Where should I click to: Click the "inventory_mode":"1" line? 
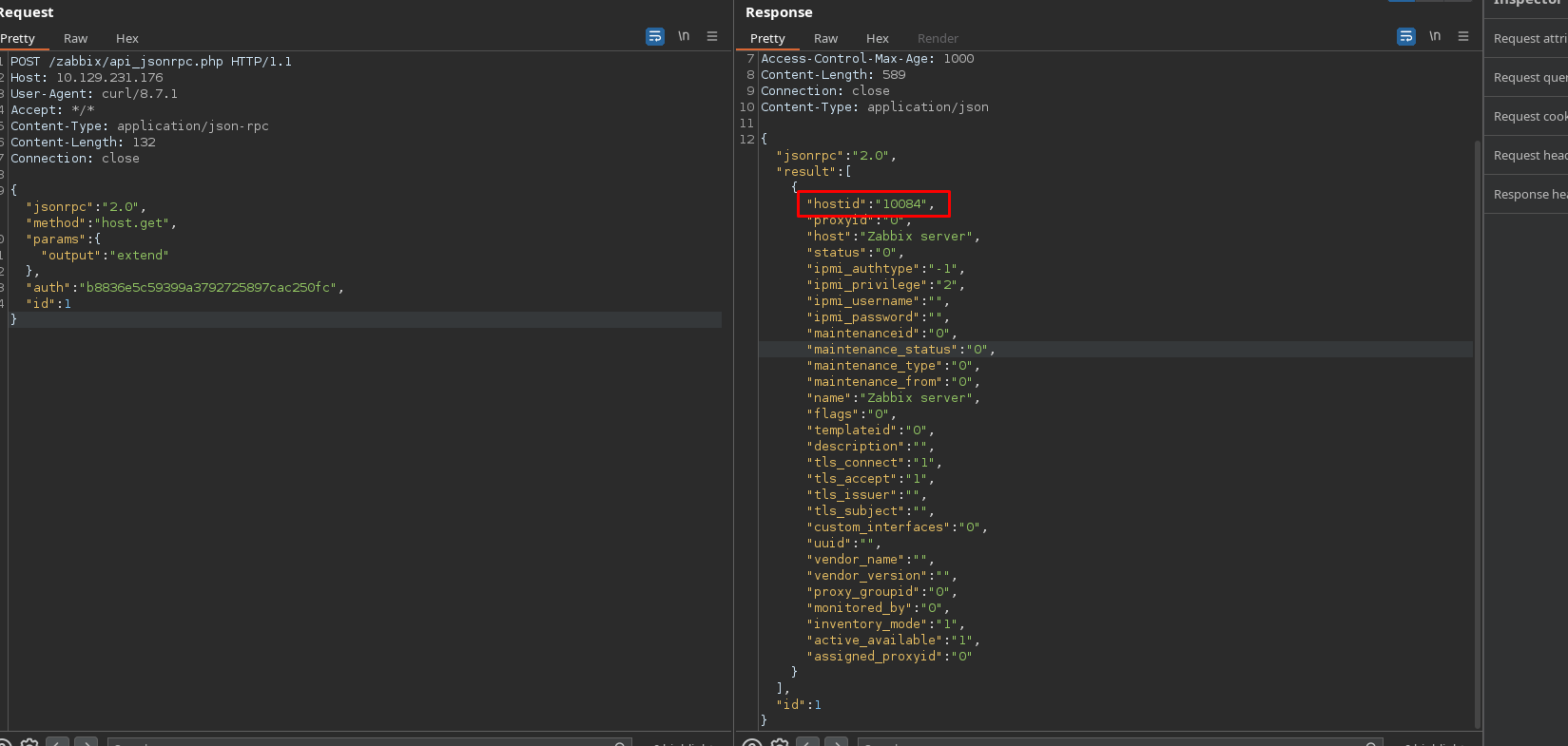point(885,623)
